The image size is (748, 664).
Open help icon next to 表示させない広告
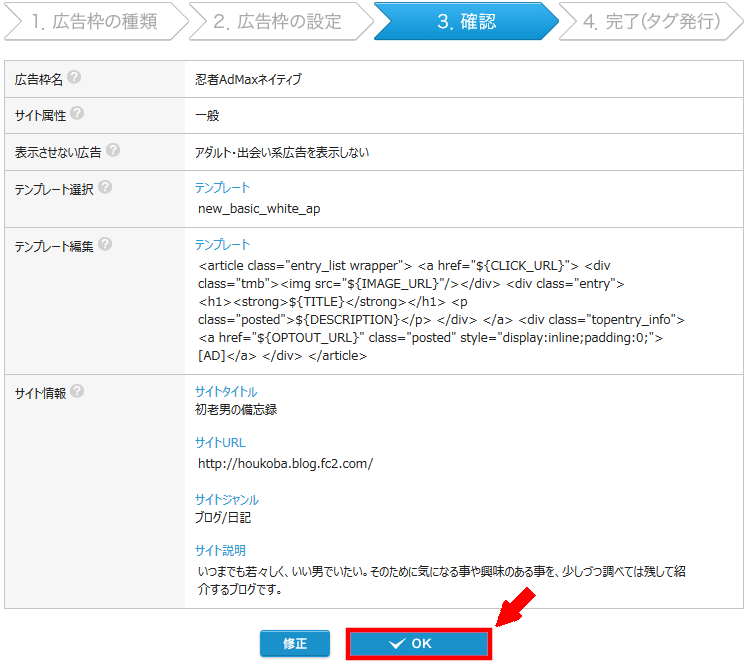[x=113, y=150]
